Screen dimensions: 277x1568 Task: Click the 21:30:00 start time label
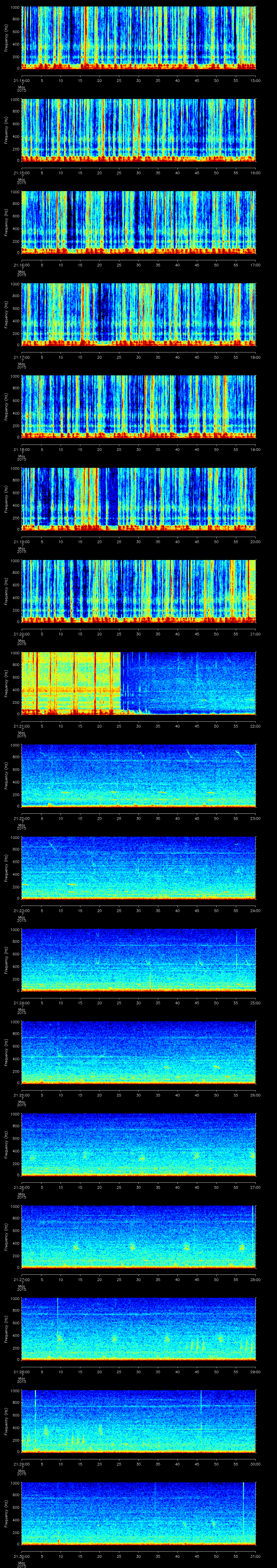(x=21, y=1556)
